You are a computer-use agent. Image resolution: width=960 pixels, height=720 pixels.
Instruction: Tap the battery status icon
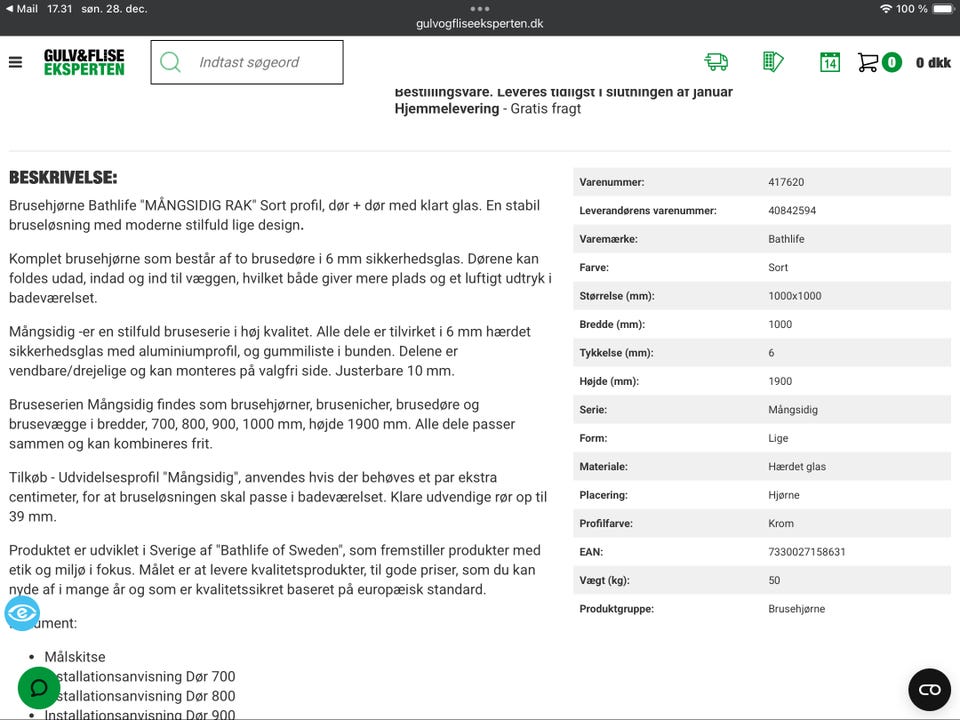(x=943, y=9)
